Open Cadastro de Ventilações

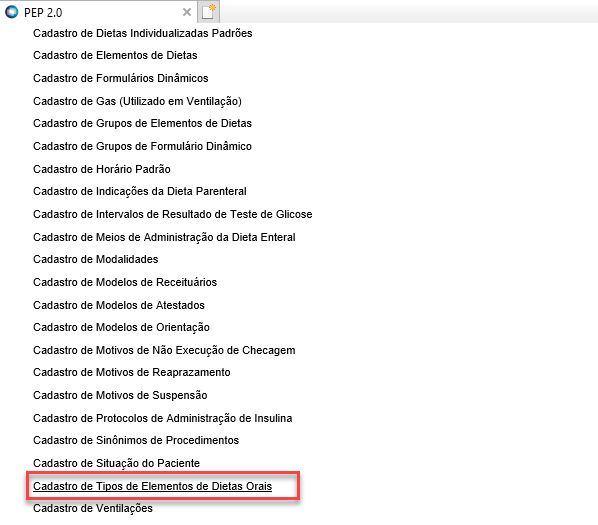coord(93,508)
